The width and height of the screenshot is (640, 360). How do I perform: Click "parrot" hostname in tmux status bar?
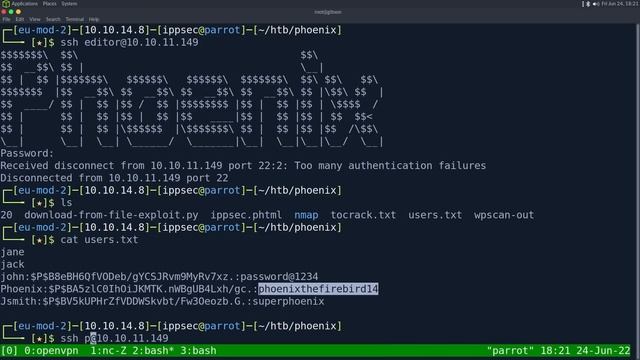(510, 351)
